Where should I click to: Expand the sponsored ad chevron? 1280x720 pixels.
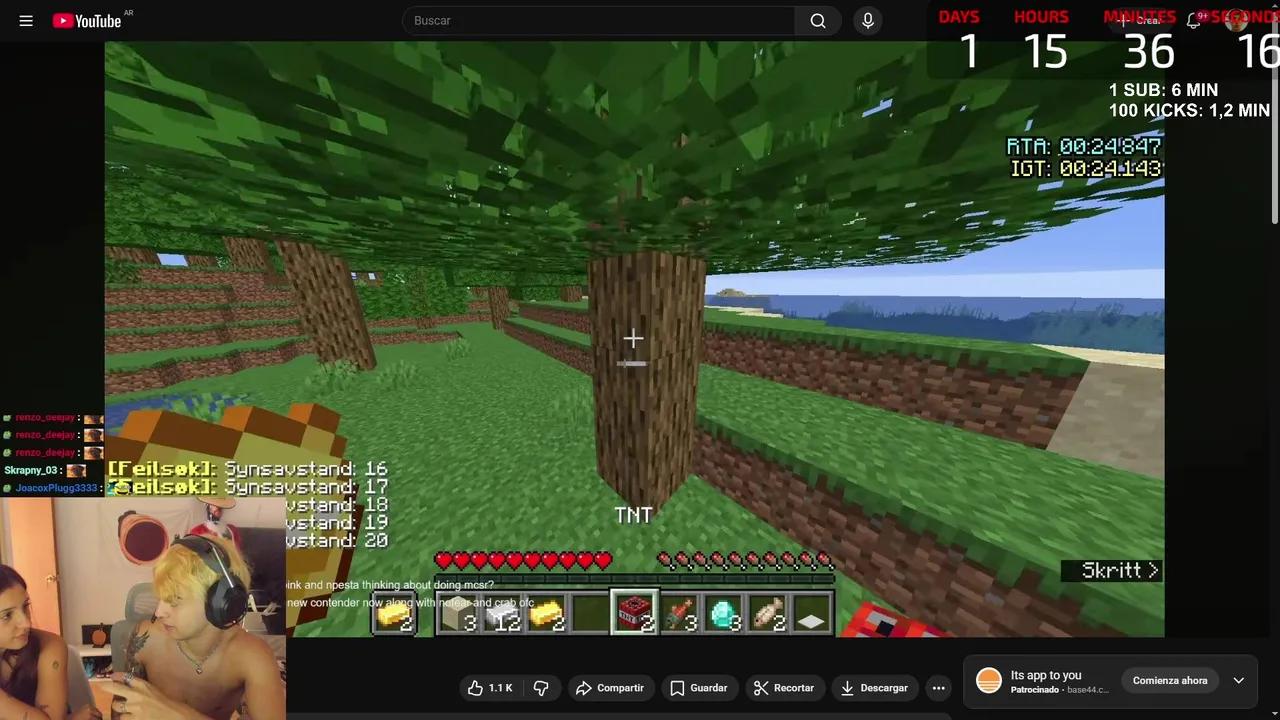click(x=1238, y=681)
